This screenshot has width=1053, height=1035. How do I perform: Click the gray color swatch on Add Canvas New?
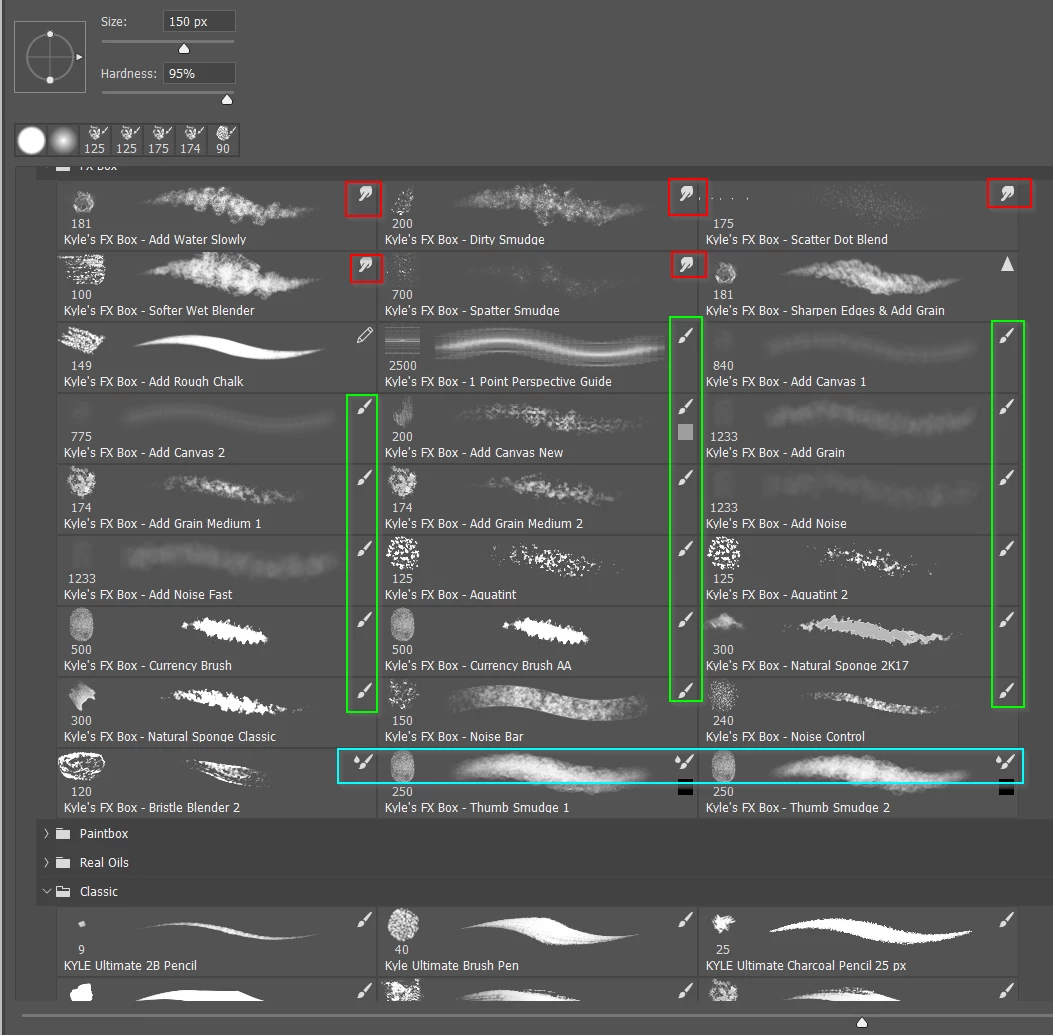point(685,432)
